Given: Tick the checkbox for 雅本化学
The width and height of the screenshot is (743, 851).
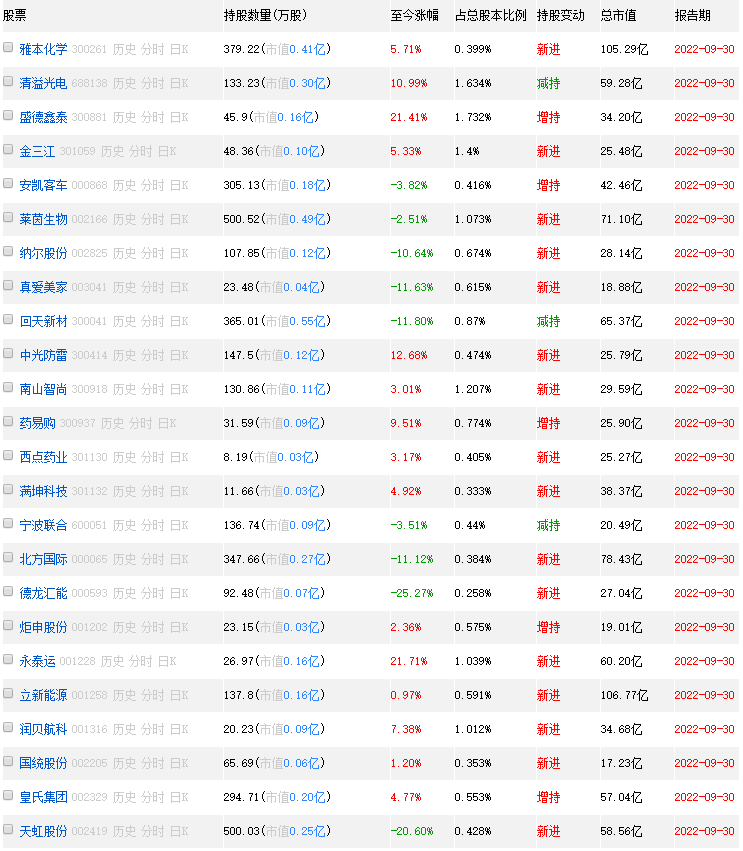Looking at the screenshot, I should (8, 48).
